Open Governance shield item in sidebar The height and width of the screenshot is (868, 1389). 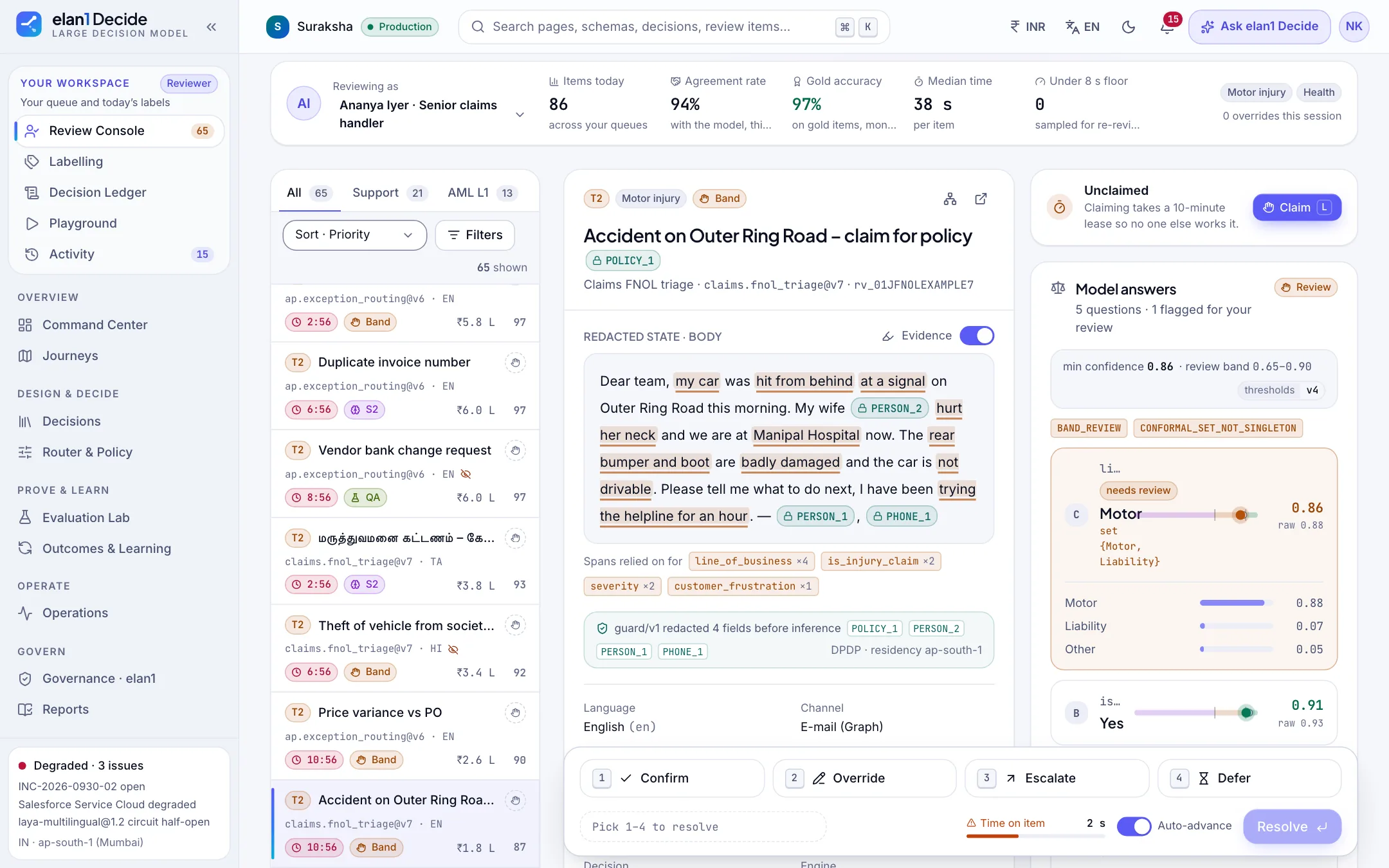tap(120, 678)
